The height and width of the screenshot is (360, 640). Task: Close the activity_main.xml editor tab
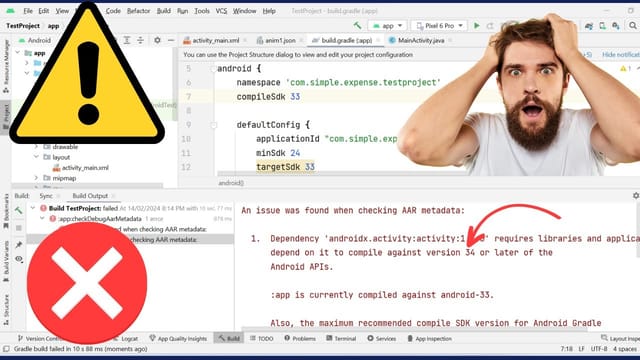245,40
